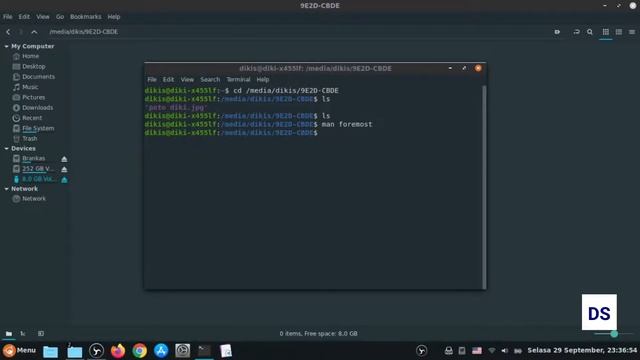640x360 pixels.
Task: Open Pictures folder in sidebar
Action: click(33, 97)
